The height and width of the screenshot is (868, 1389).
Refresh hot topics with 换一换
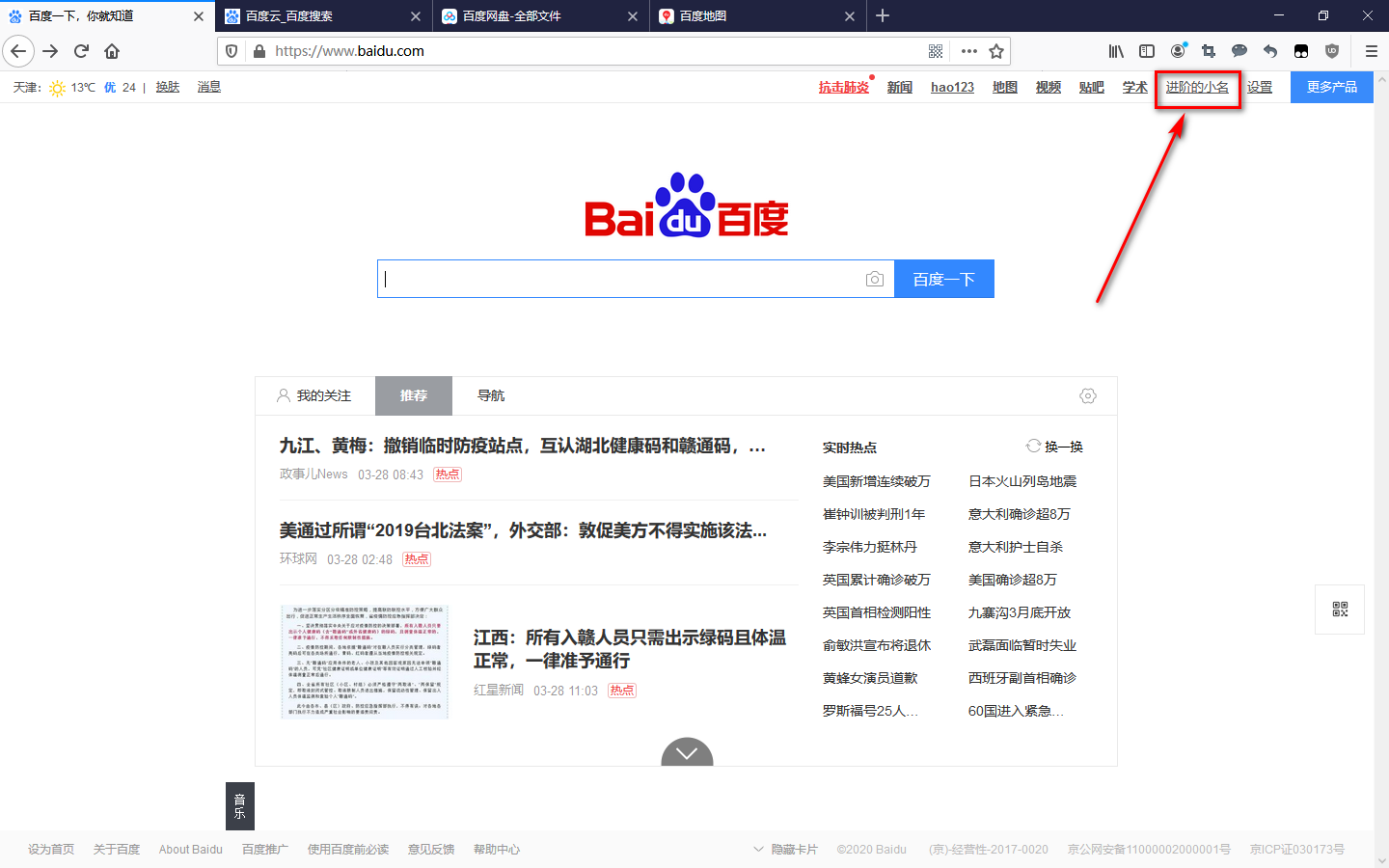(x=1054, y=447)
